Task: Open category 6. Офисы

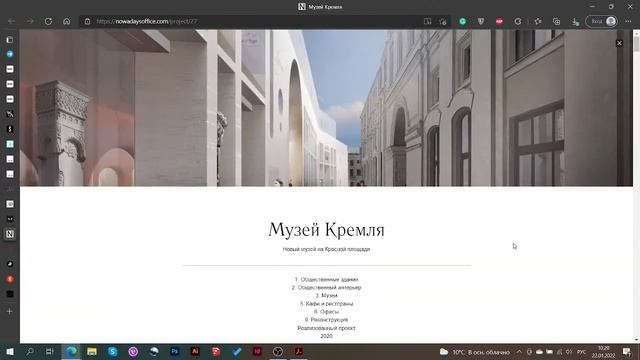Action: 327,312
